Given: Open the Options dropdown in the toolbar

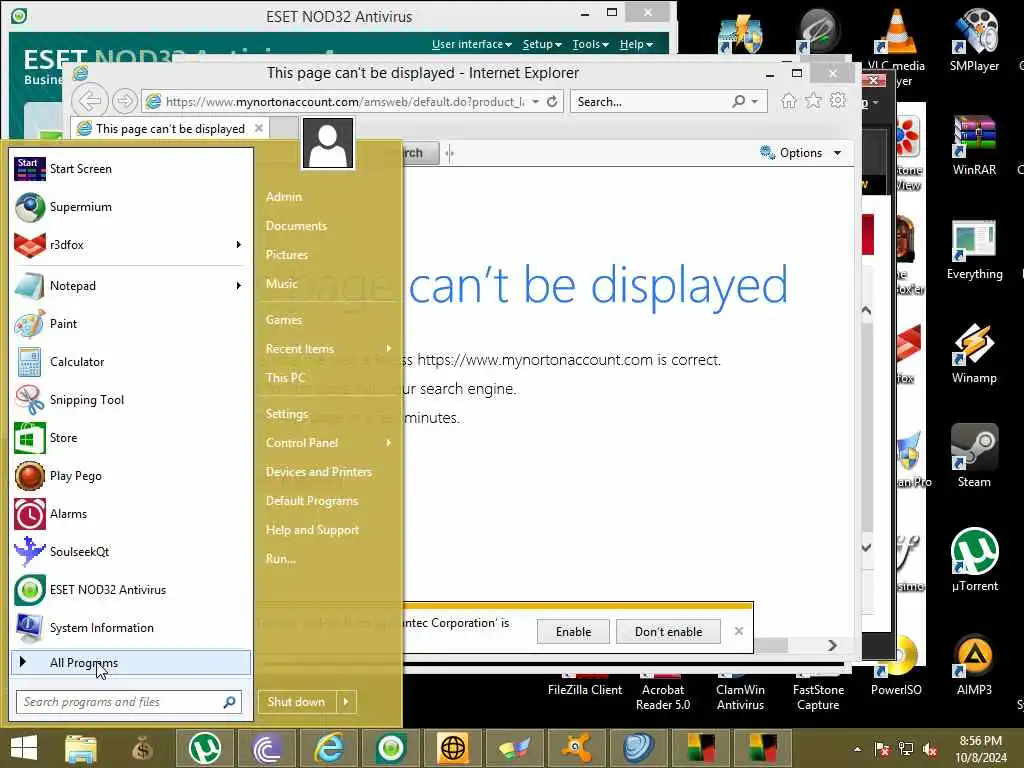Looking at the screenshot, I should (801, 153).
